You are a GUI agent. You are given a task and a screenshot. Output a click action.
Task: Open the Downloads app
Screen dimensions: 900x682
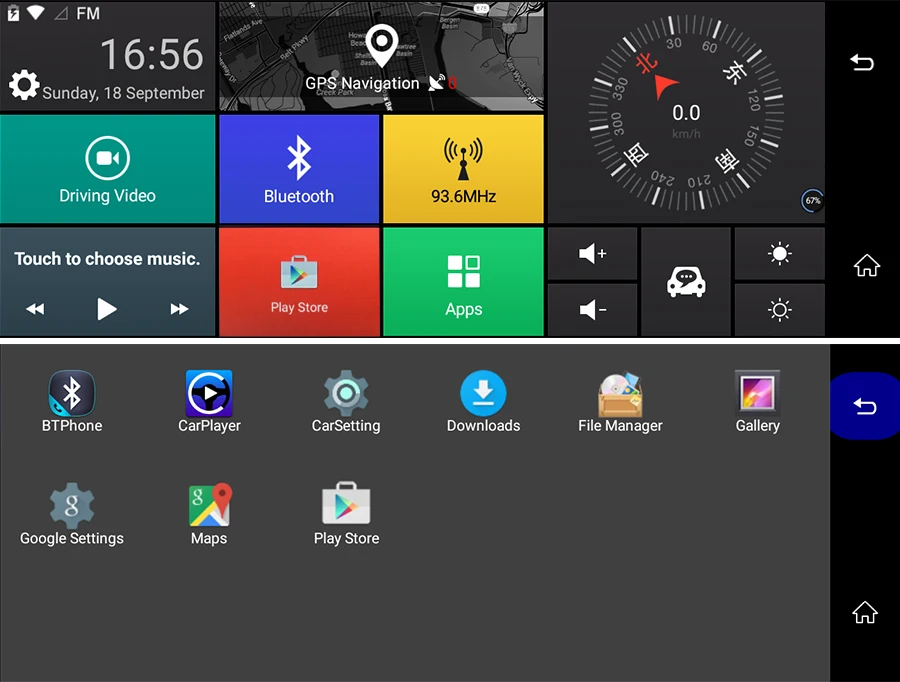tap(483, 401)
